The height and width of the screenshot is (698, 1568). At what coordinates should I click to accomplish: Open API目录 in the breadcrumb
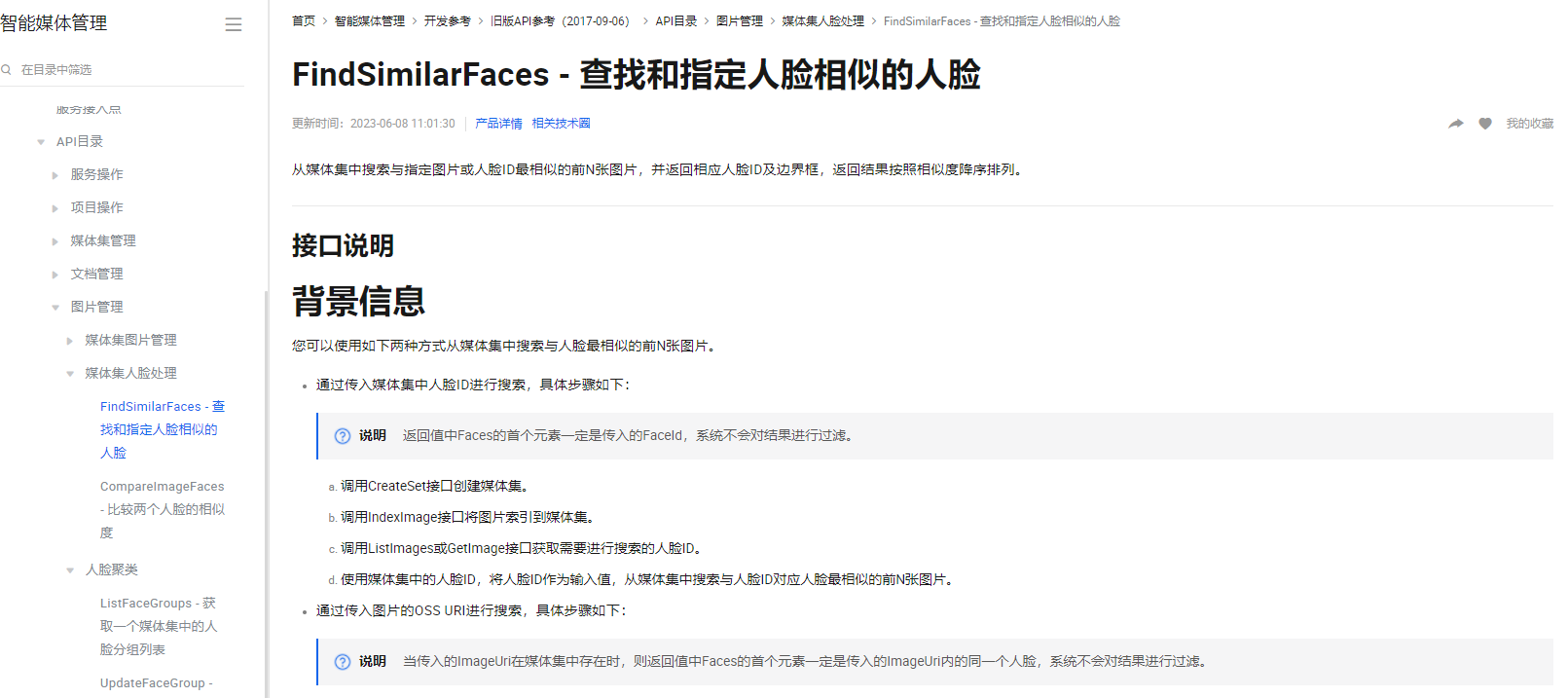pyautogui.click(x=676, y=21)
